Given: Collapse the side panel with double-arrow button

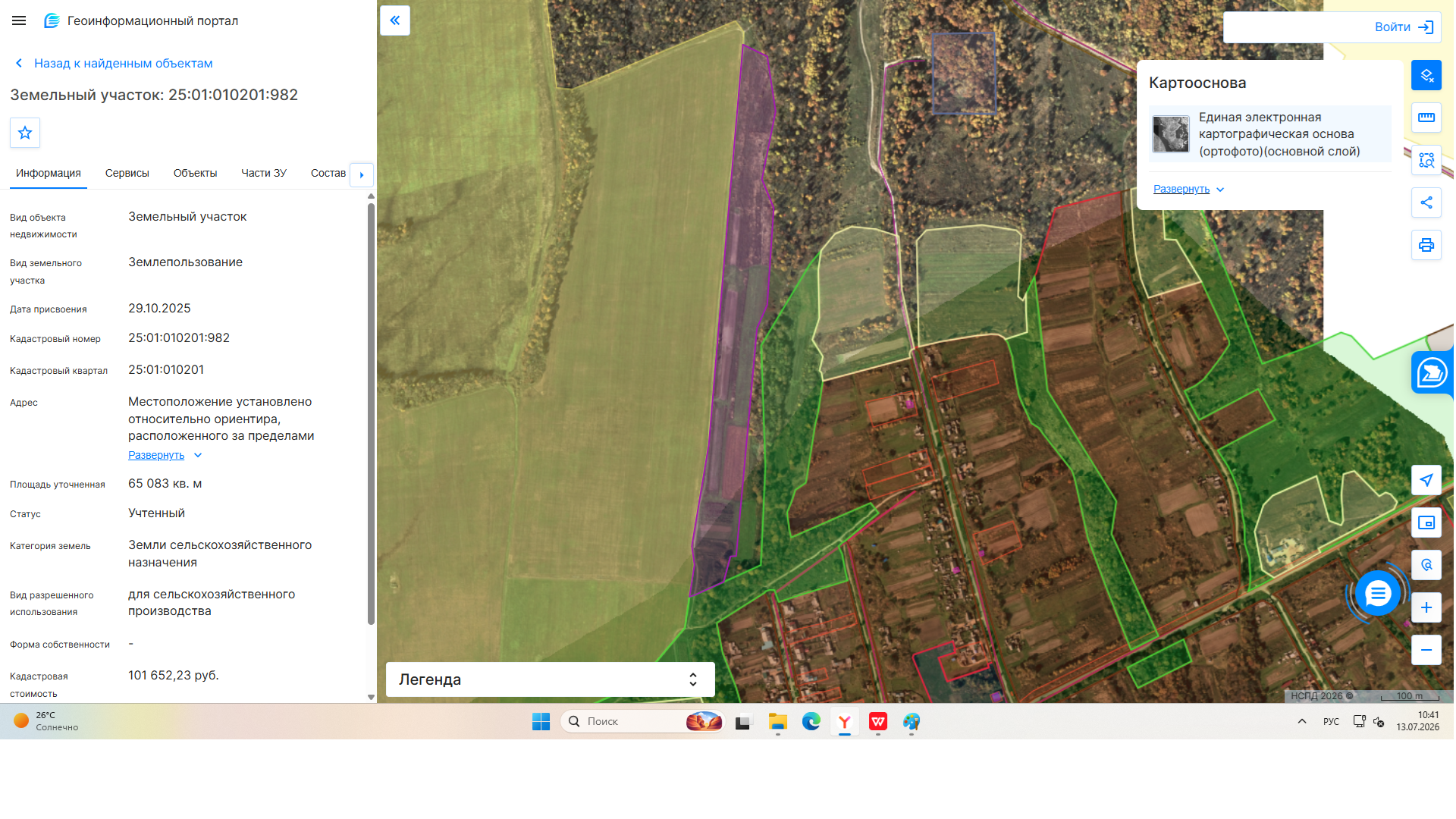Looking at the screenshot, I should pyautogui.click(x=395, y=20).
